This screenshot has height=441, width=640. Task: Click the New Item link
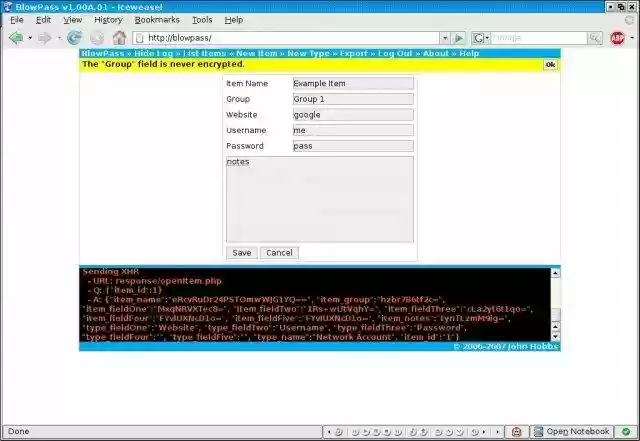click(257, 53)
